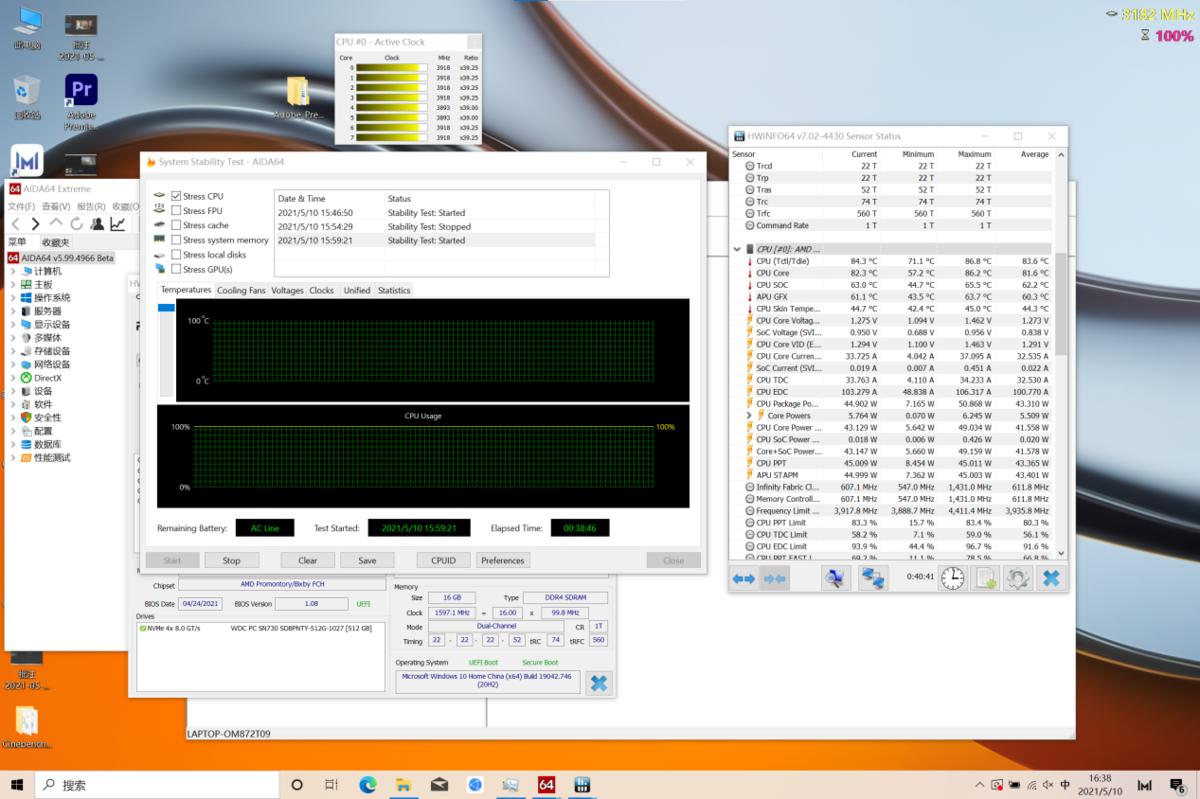Click HWiNFO network computers icon
The image size is (1200, 799).
(873, 578)
